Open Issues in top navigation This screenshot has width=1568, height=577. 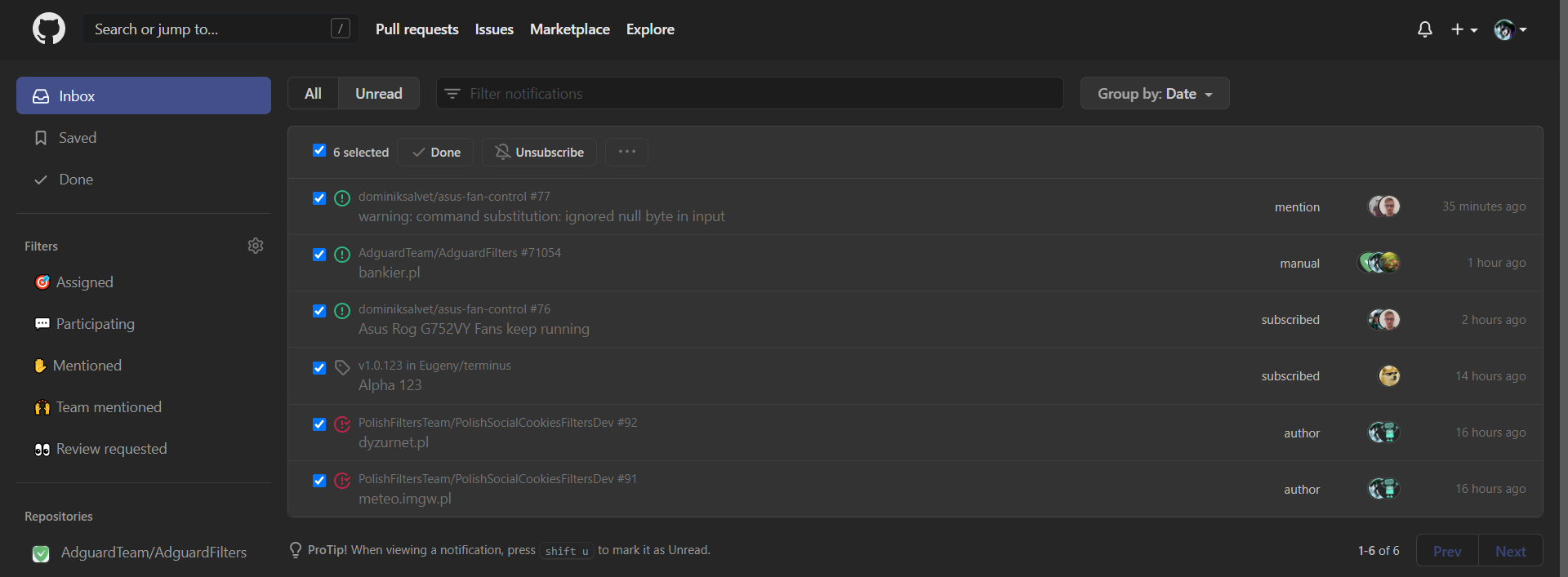(494, 29)
